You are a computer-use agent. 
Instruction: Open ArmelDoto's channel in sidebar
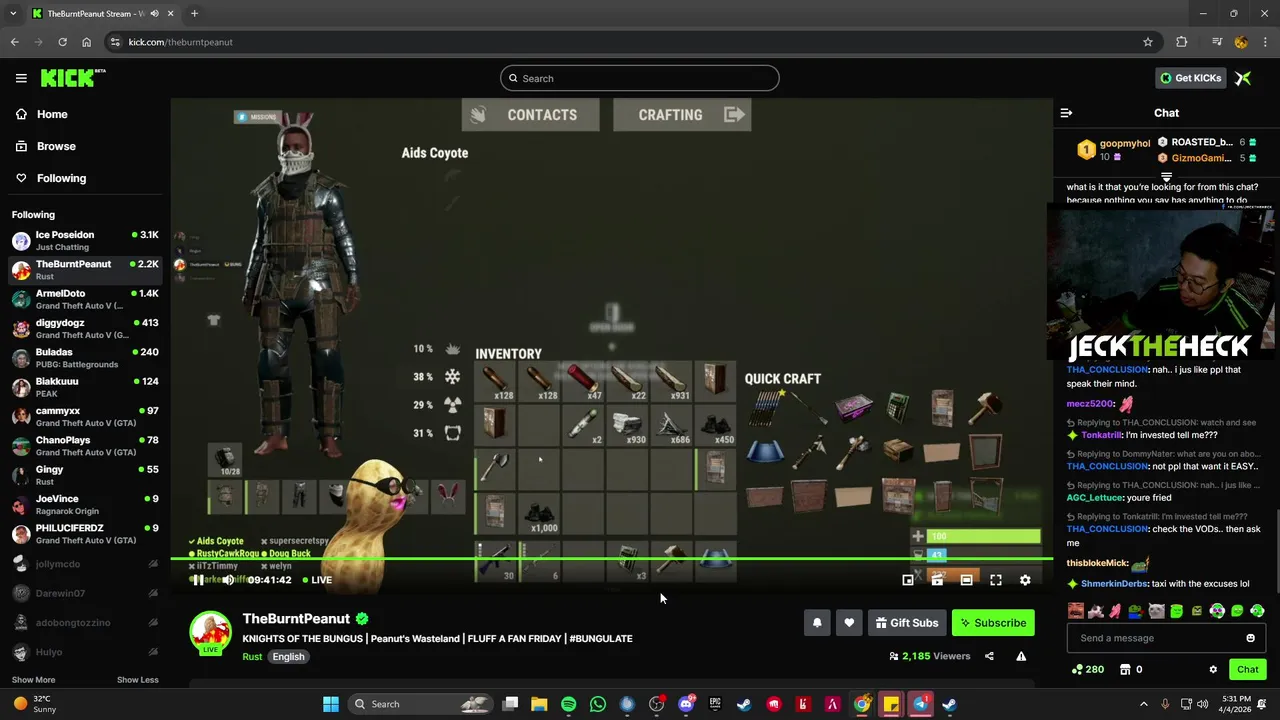tap(85, 299)
